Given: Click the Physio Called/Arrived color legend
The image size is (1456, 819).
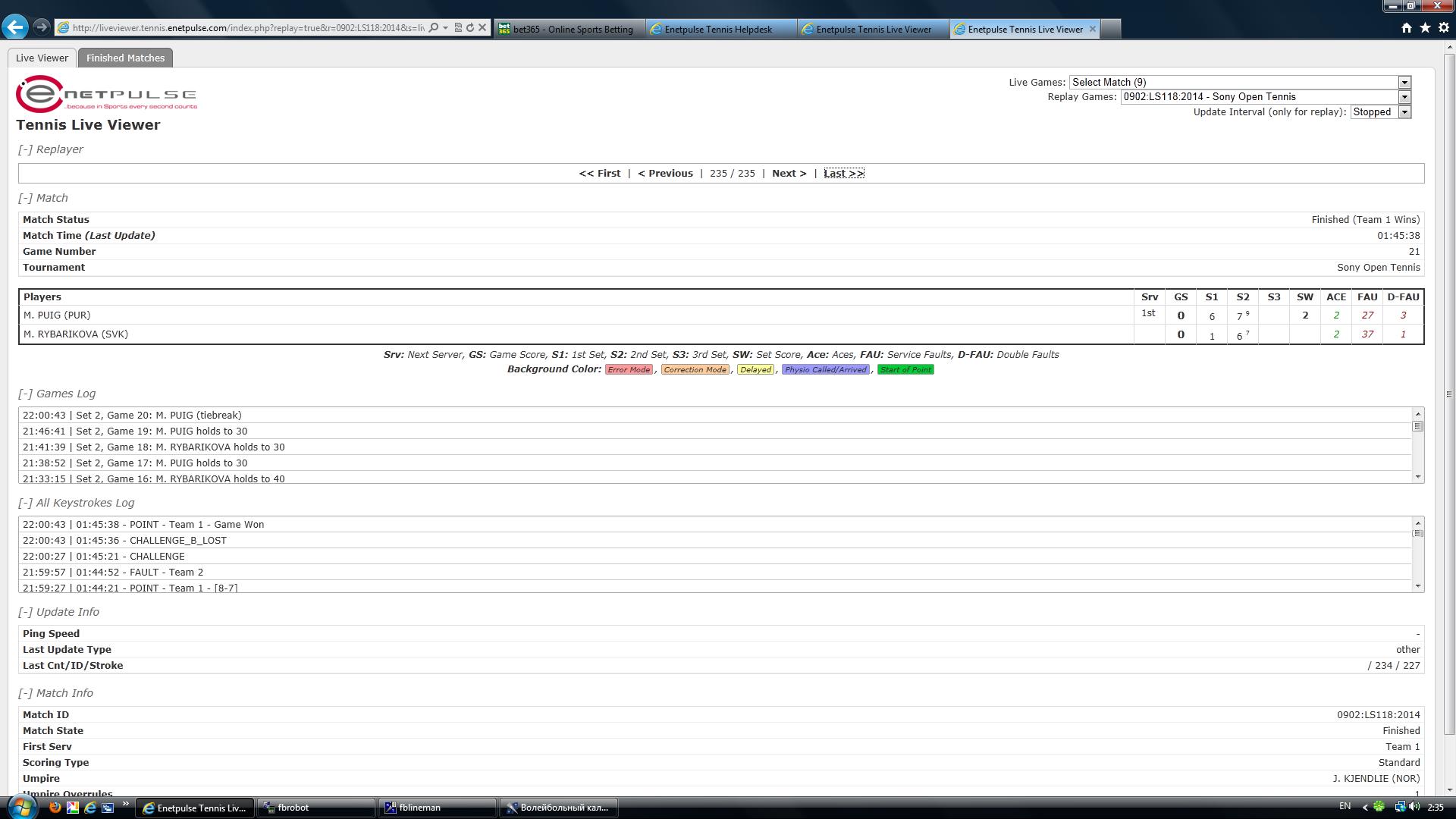Looking at the screenshot, I should click(826, 369).
